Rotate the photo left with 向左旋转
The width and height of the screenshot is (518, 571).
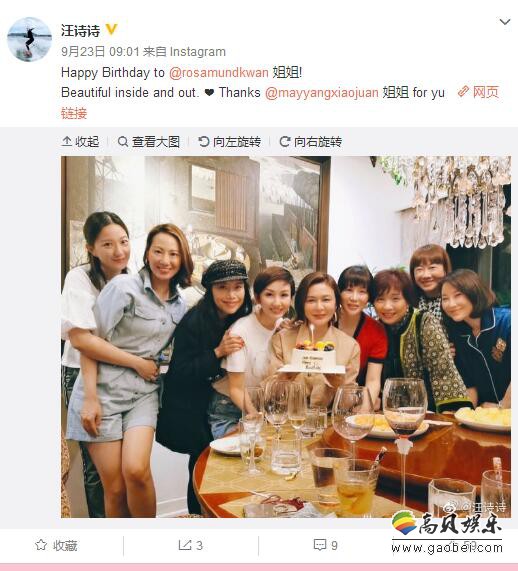coord(230,142)
